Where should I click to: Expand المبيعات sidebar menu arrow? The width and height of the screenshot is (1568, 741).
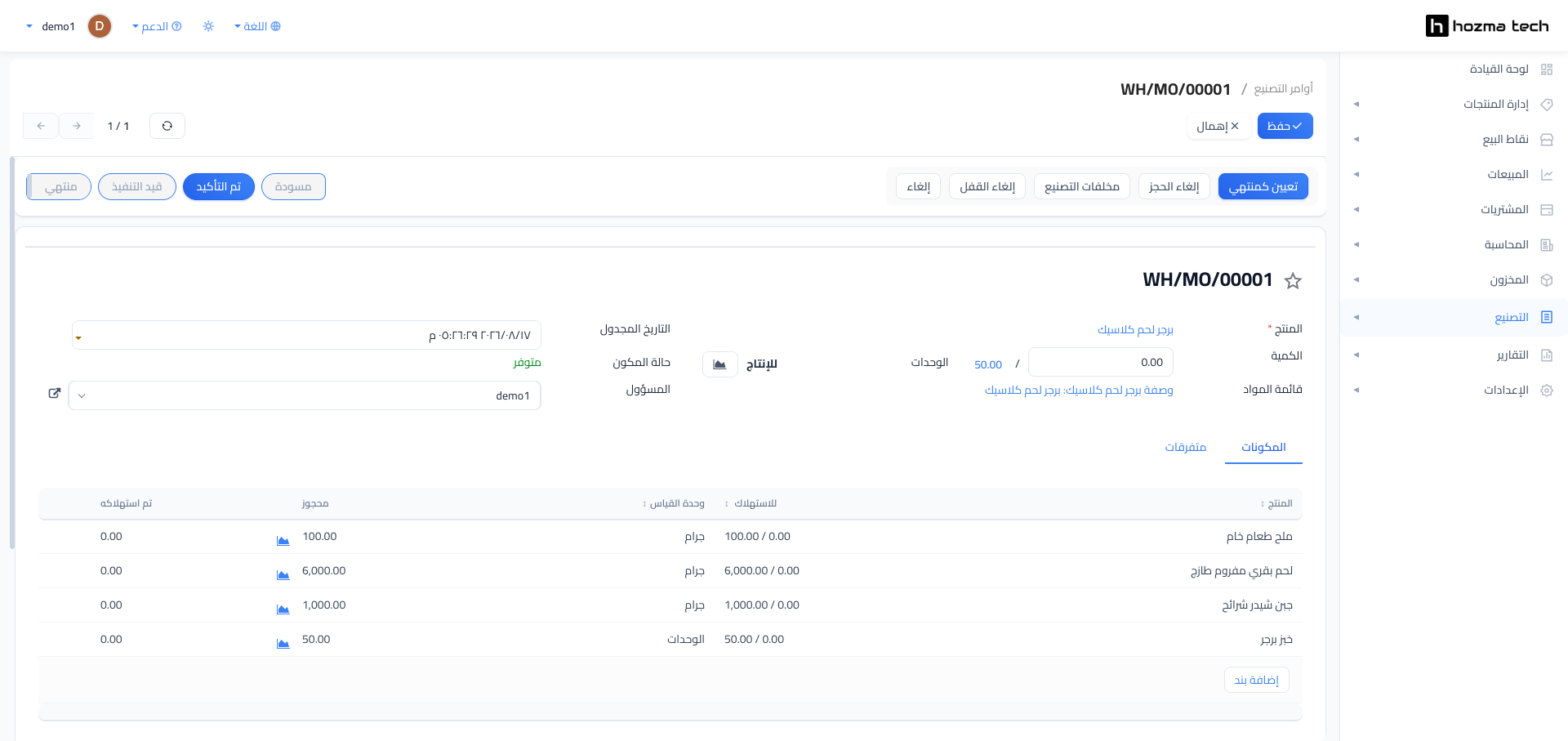tap(1356, 175)
